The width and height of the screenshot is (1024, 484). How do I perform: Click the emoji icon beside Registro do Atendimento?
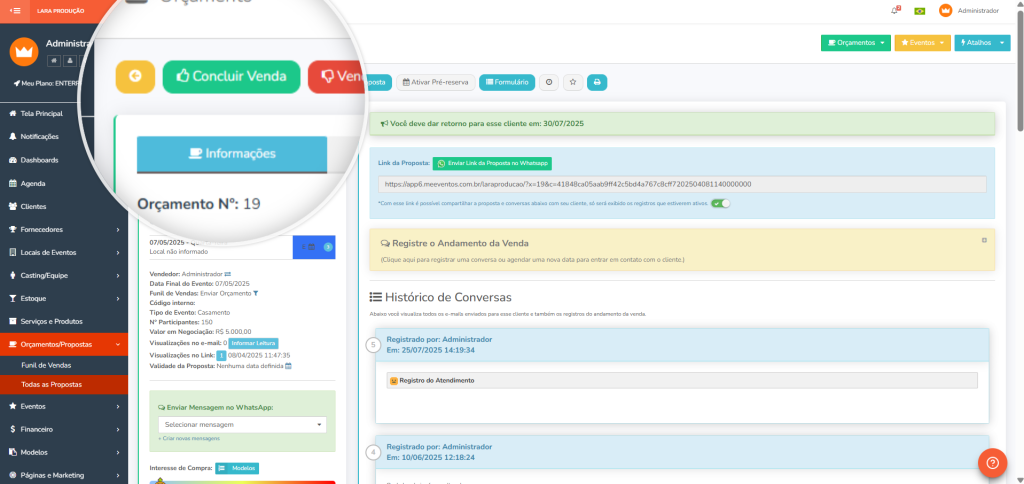394,380
